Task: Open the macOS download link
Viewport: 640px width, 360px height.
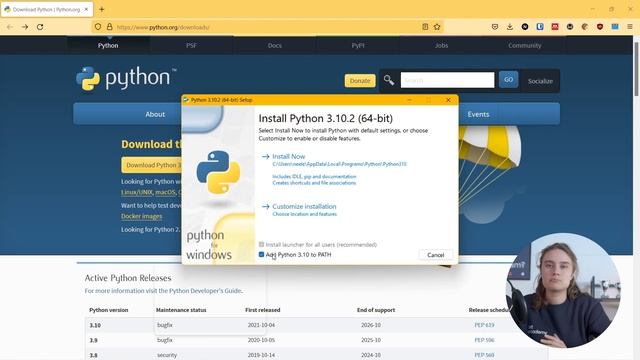Action: pyautogui.click(x=165, y=192)
